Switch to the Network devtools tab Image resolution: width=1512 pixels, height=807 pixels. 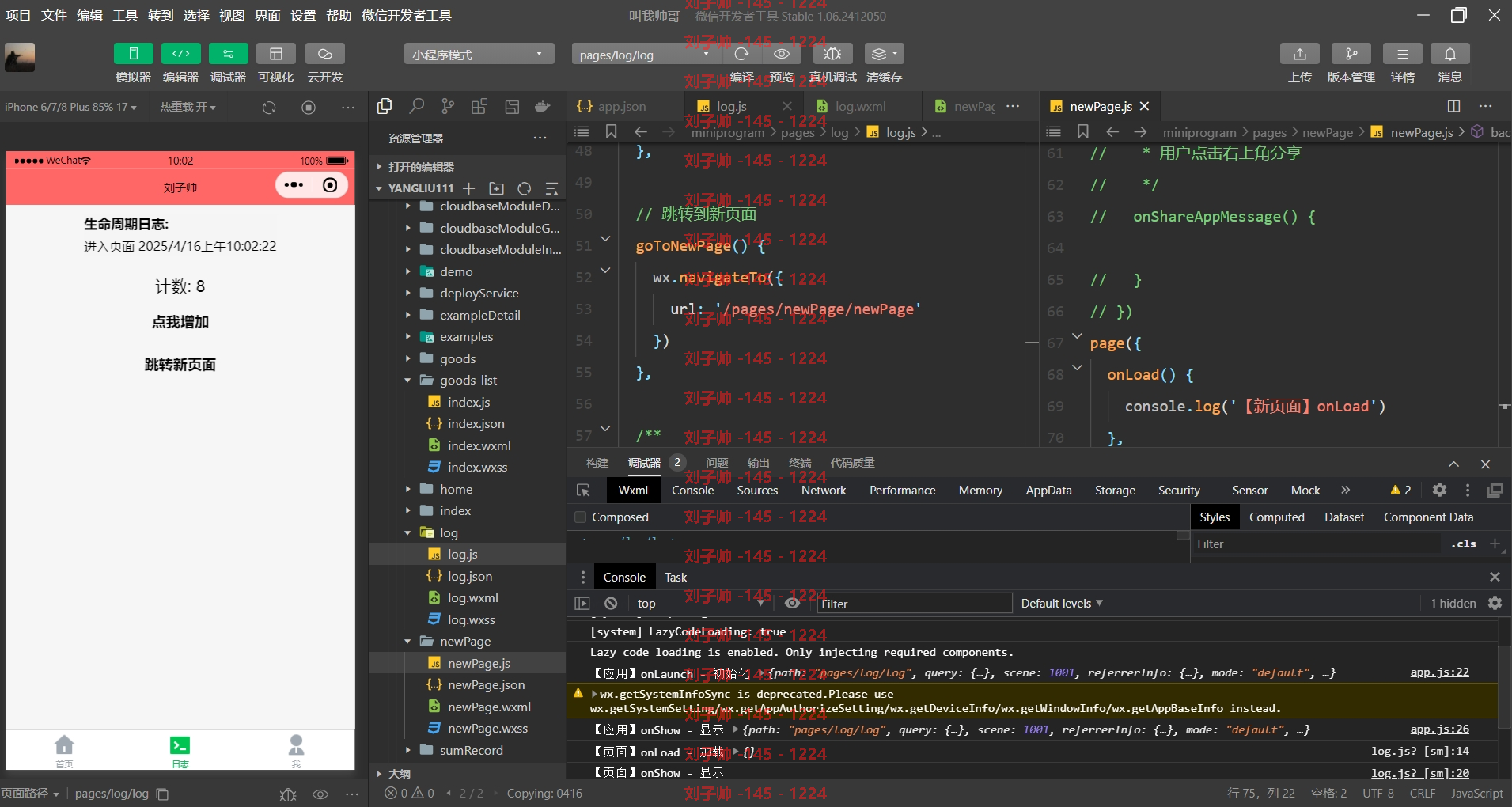[x=823, y=491]
